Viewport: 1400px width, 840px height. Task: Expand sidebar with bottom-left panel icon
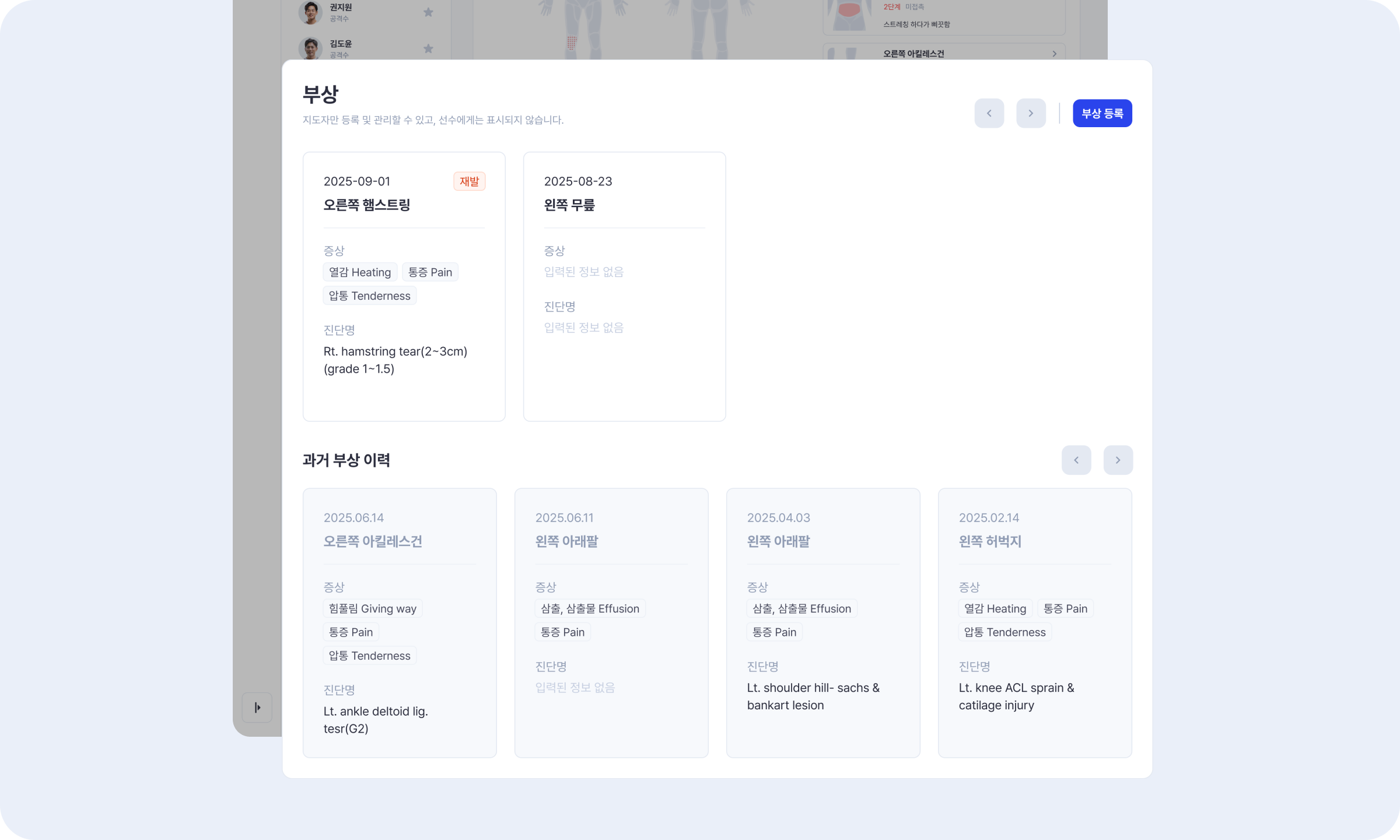coord(257,708)
